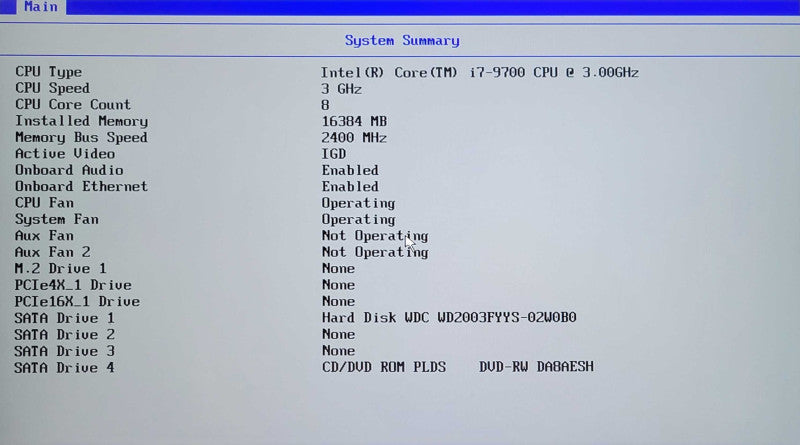Click Operating value for System Fan
The width and height of the screenshot is (800, 445).
(358, 220)
